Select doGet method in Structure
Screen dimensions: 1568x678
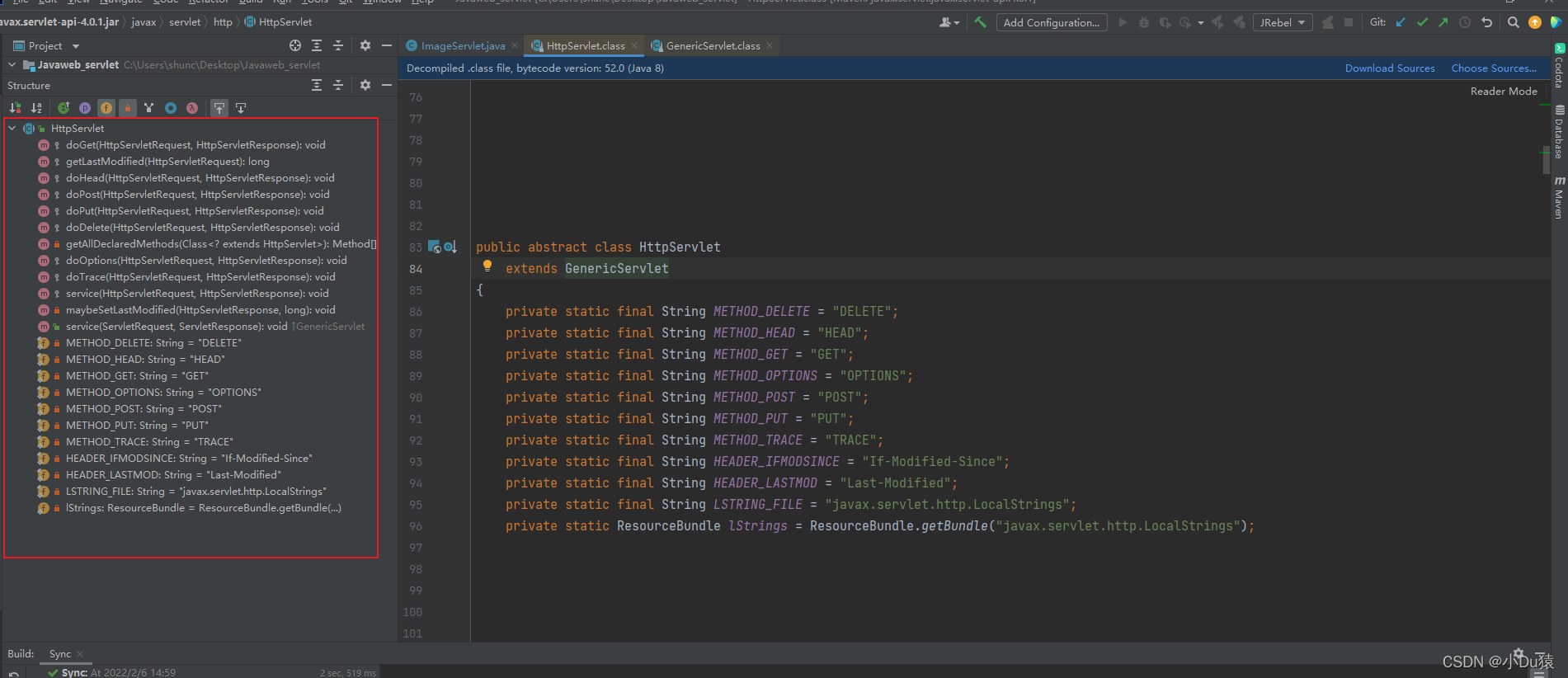(x=195, y=145)
